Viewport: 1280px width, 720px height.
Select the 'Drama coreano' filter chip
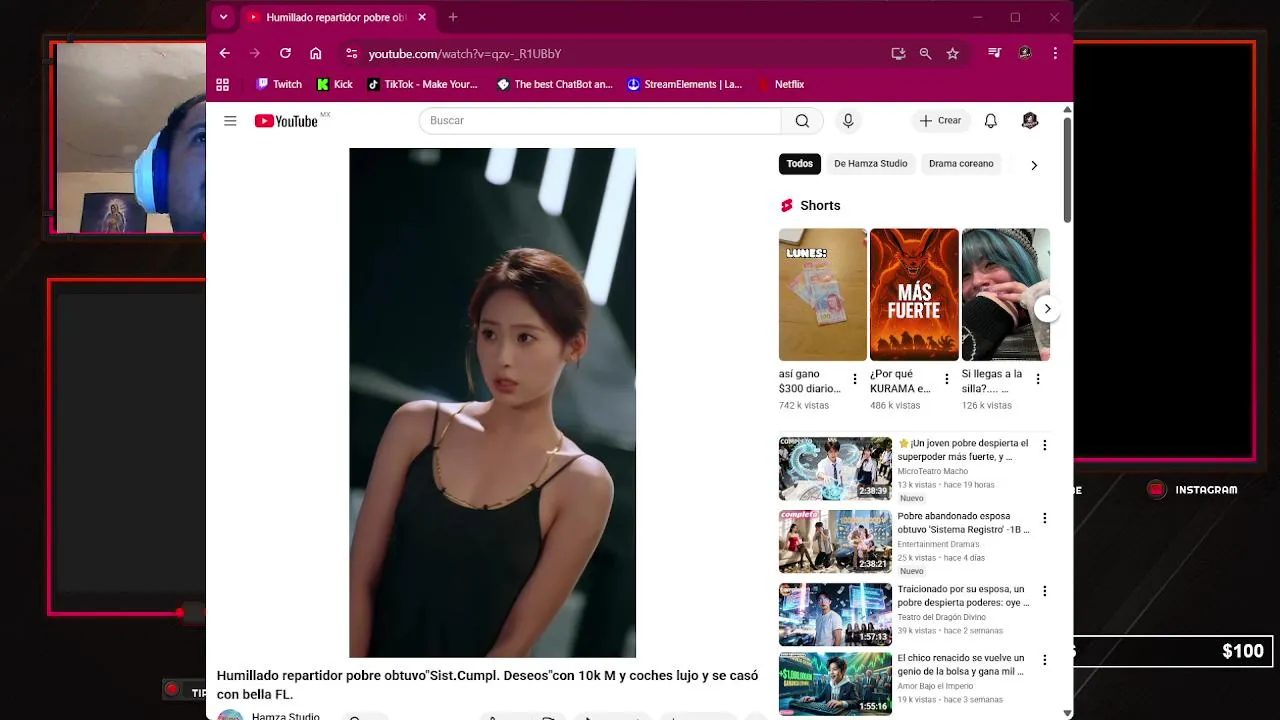click(961, 164)
